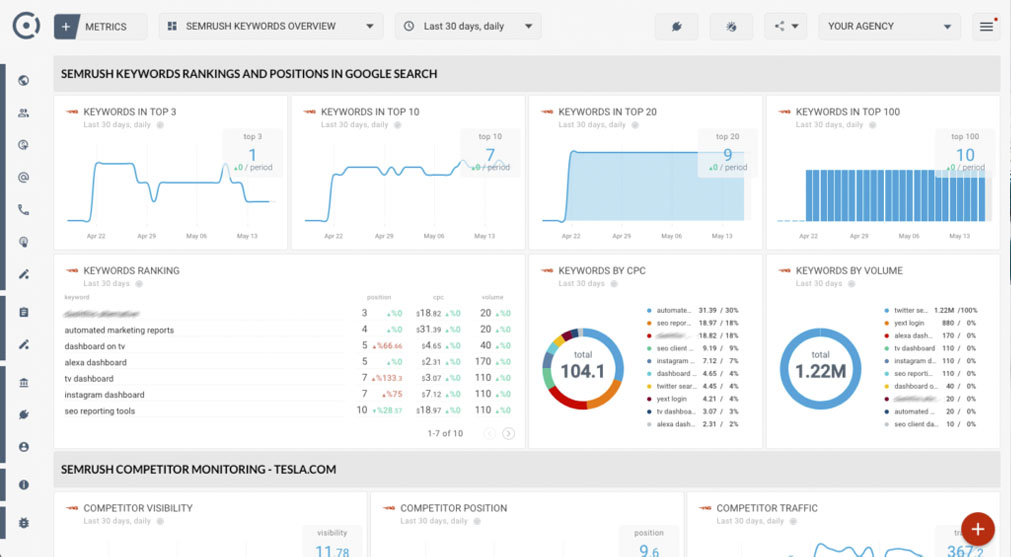The image size is (1011, 557).
Task: Open the people group sidebar icon
Action: [24, 113]
